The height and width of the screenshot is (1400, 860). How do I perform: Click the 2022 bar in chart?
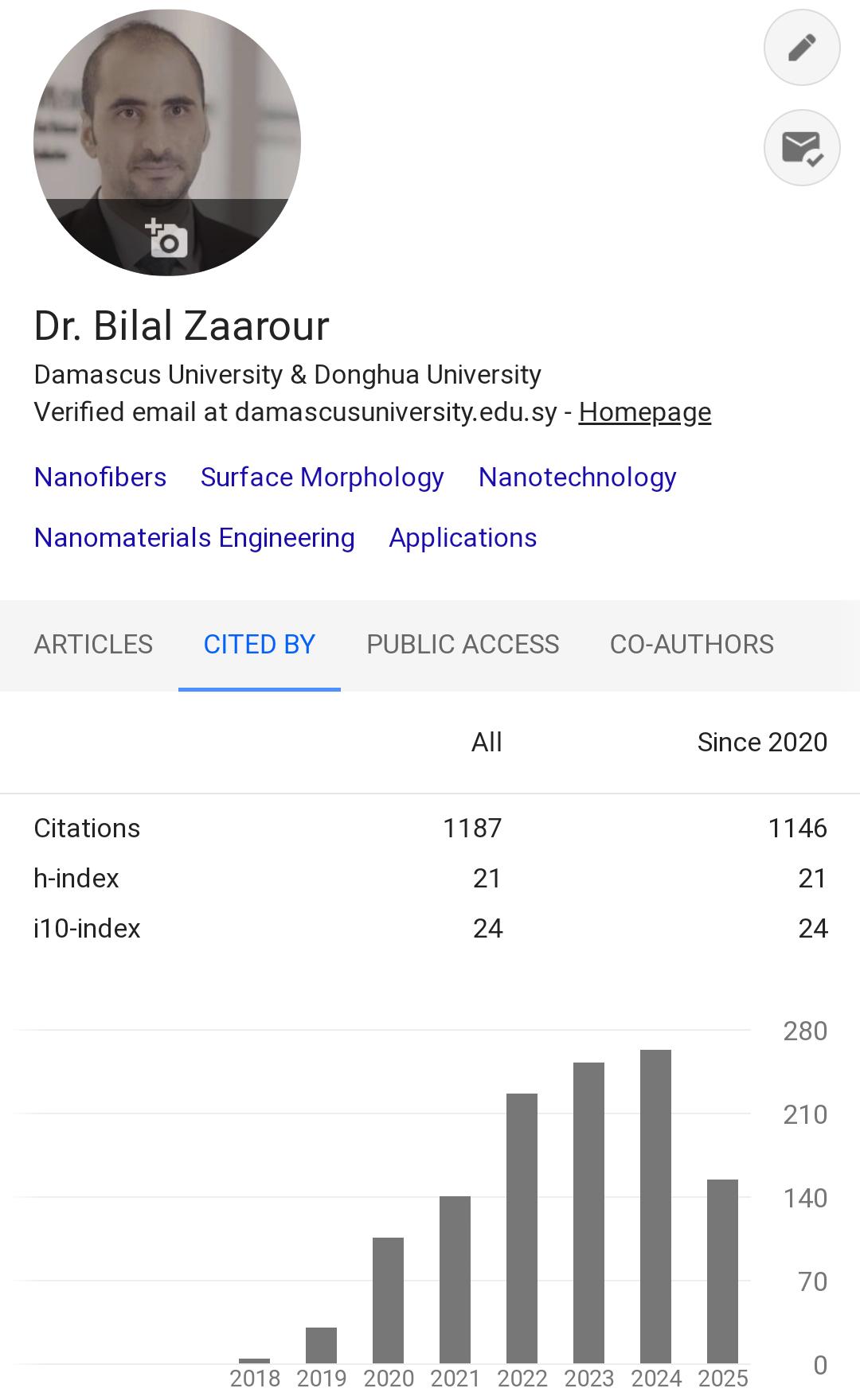522,1228
